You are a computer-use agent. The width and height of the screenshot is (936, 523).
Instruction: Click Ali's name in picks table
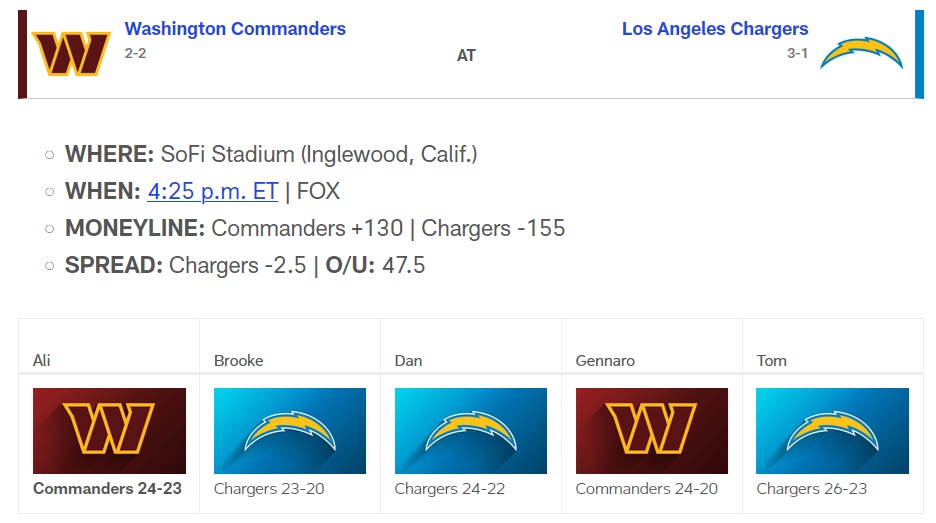pyautogui.click(x=42, y=360)
